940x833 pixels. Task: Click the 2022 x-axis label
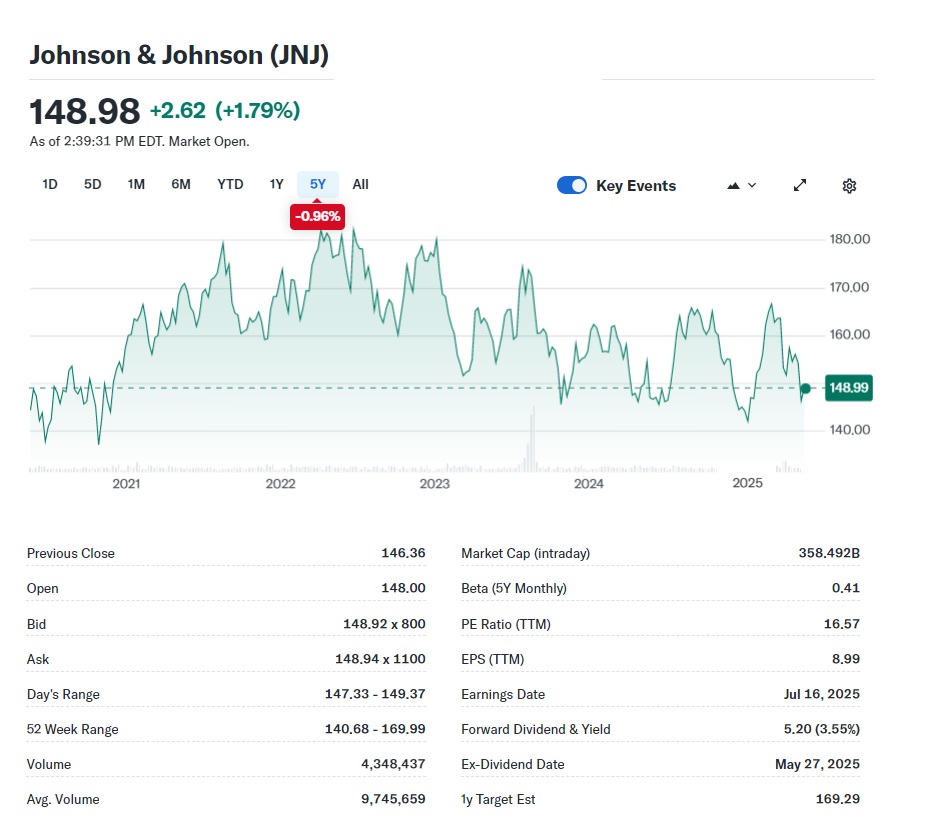[x=281, y=484]
